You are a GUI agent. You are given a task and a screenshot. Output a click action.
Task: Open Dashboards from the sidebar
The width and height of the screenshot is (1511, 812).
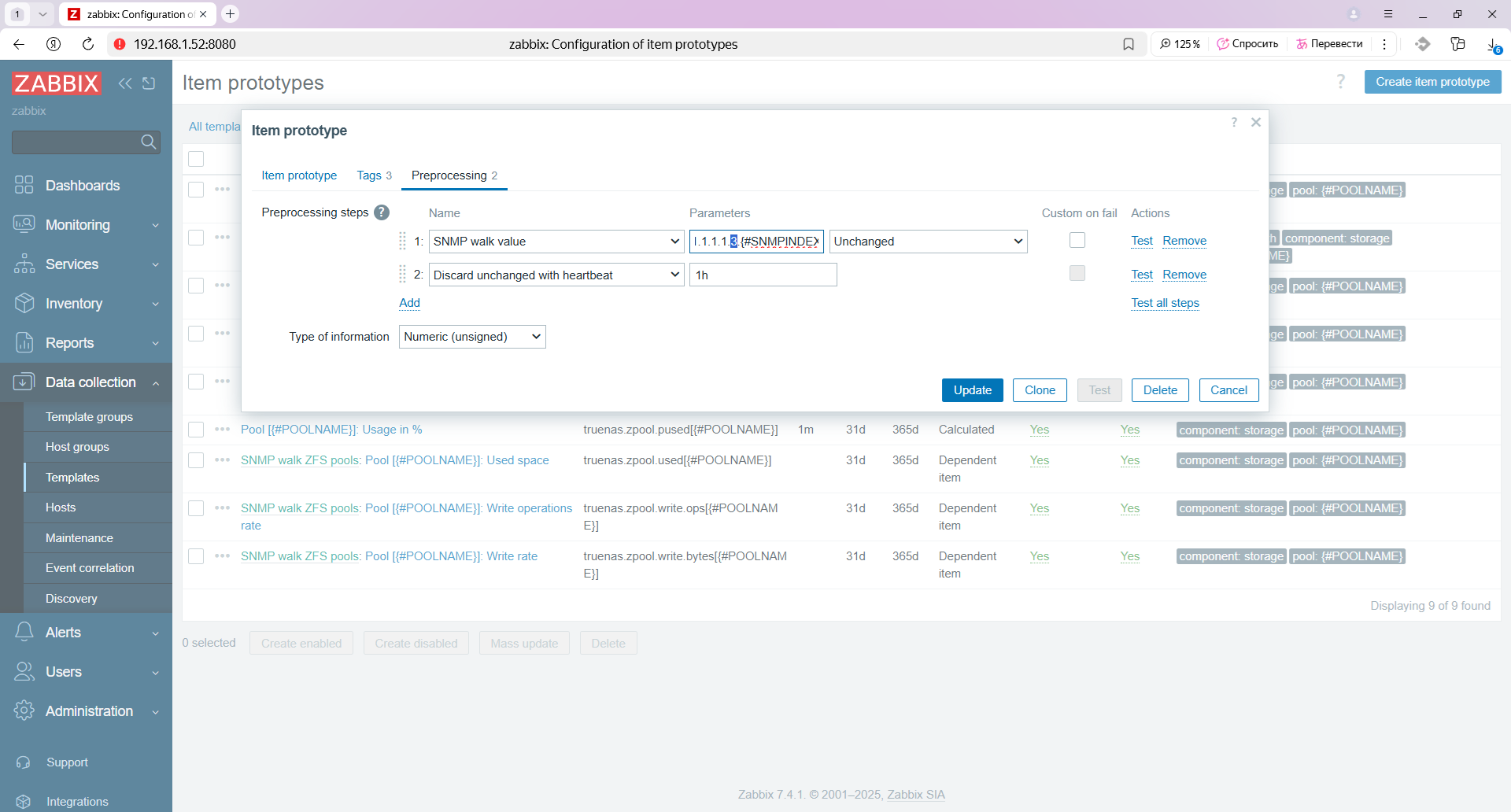83,186
